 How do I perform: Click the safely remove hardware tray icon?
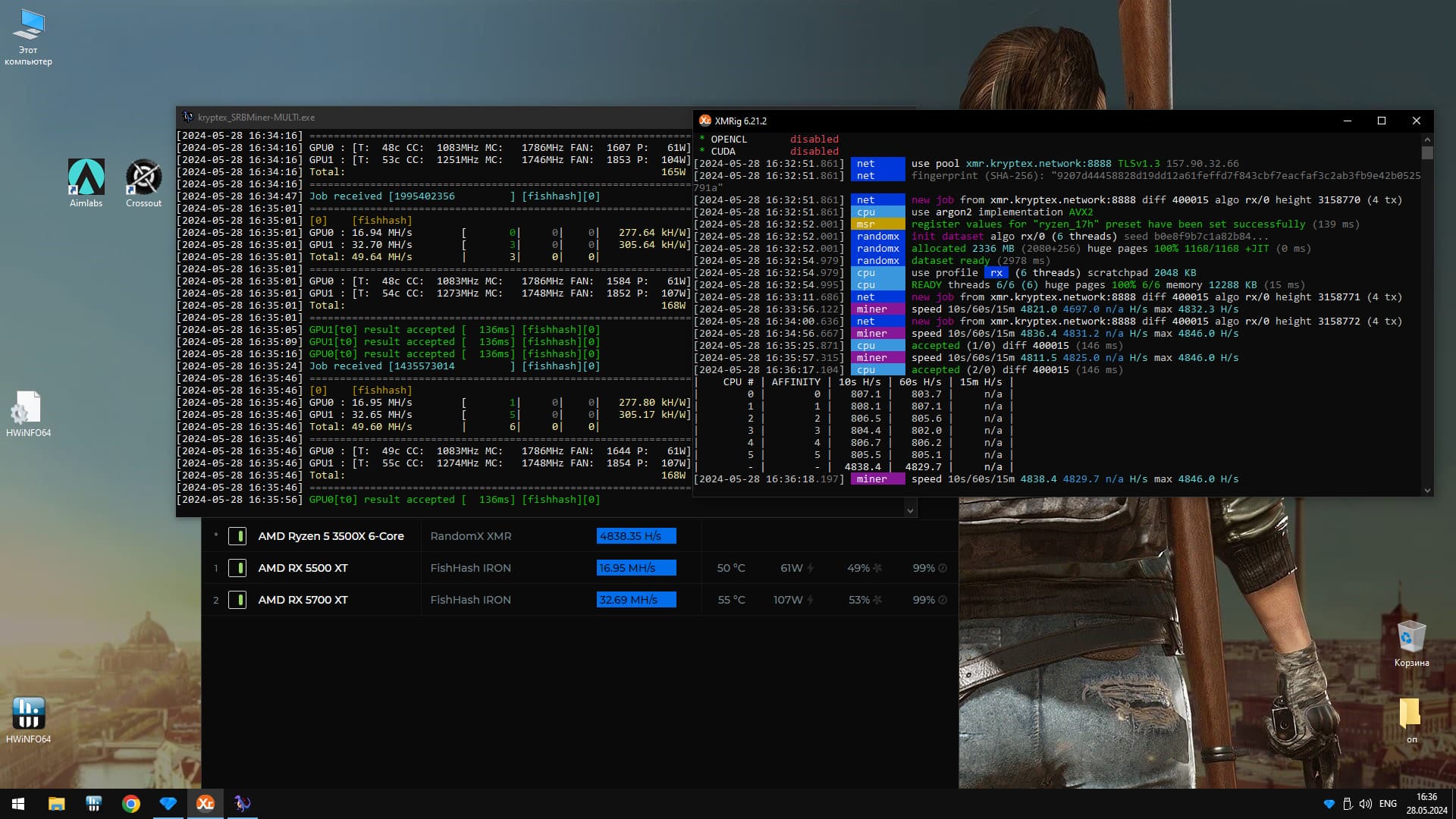point(1348,804)
